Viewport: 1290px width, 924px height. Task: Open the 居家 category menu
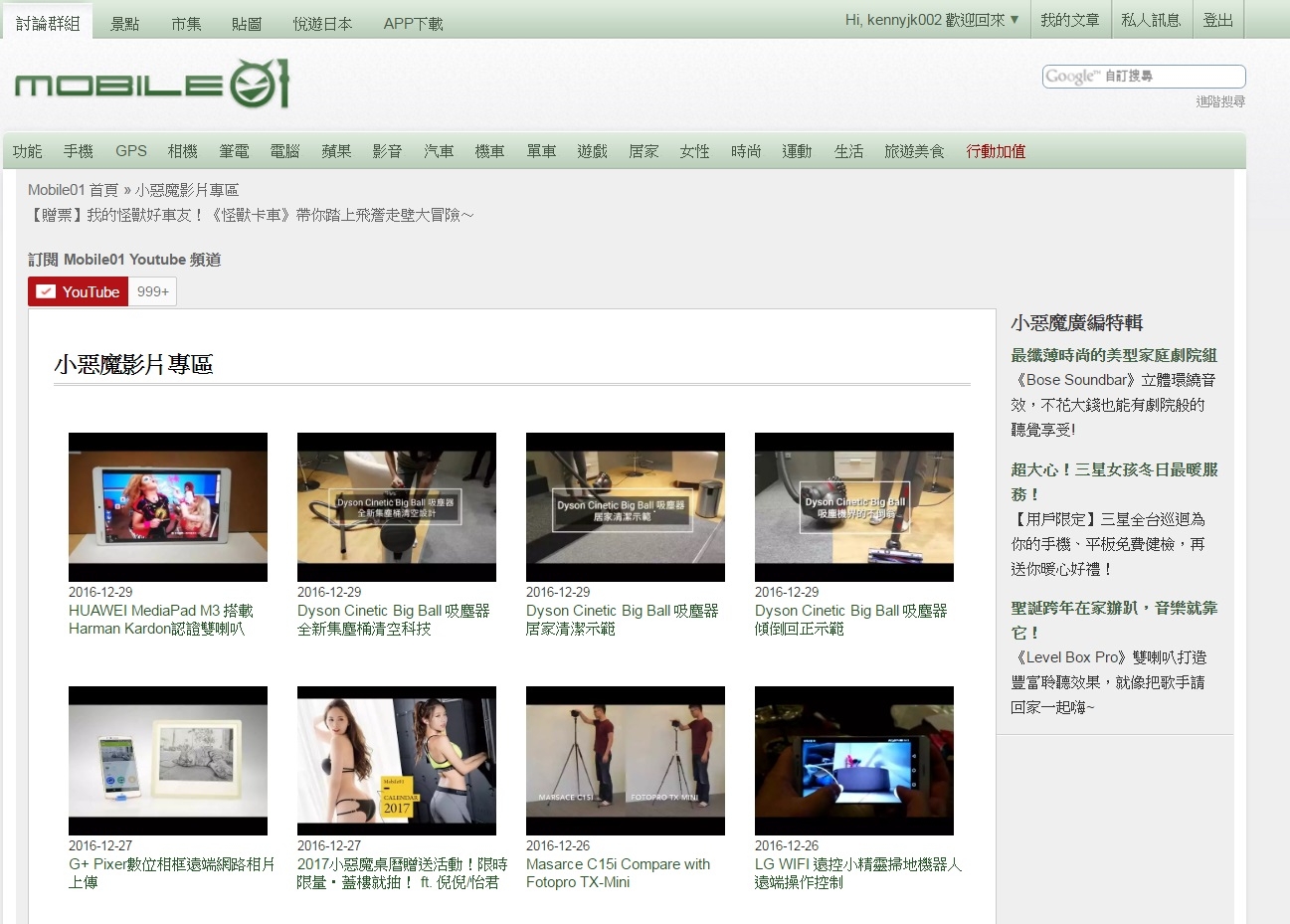(x=645, y=151)
